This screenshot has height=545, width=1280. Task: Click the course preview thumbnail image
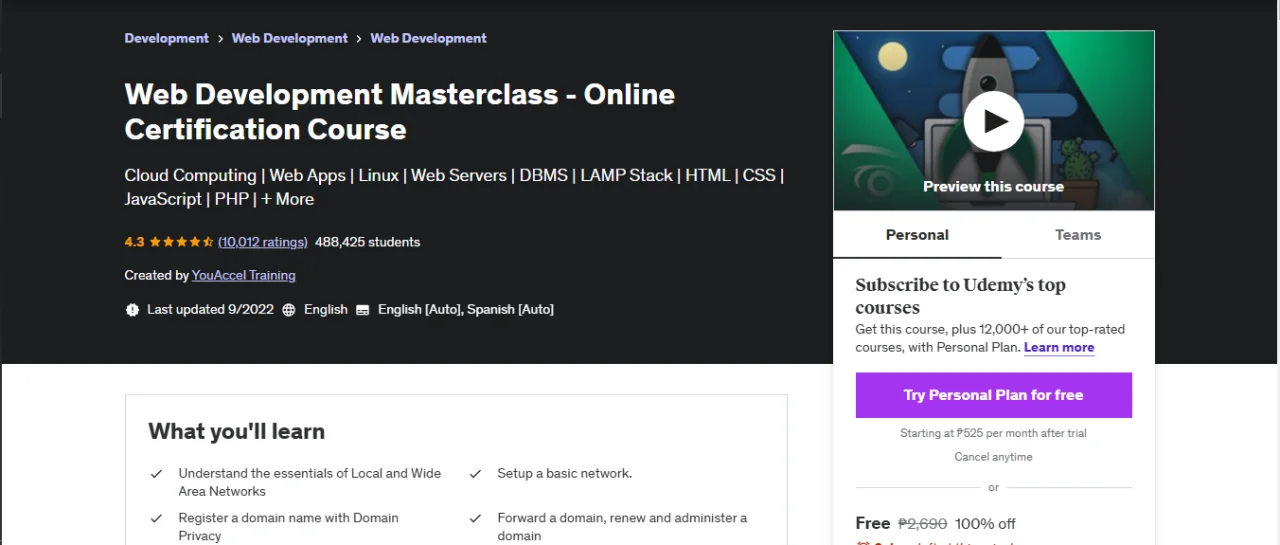tap(994, 121)
